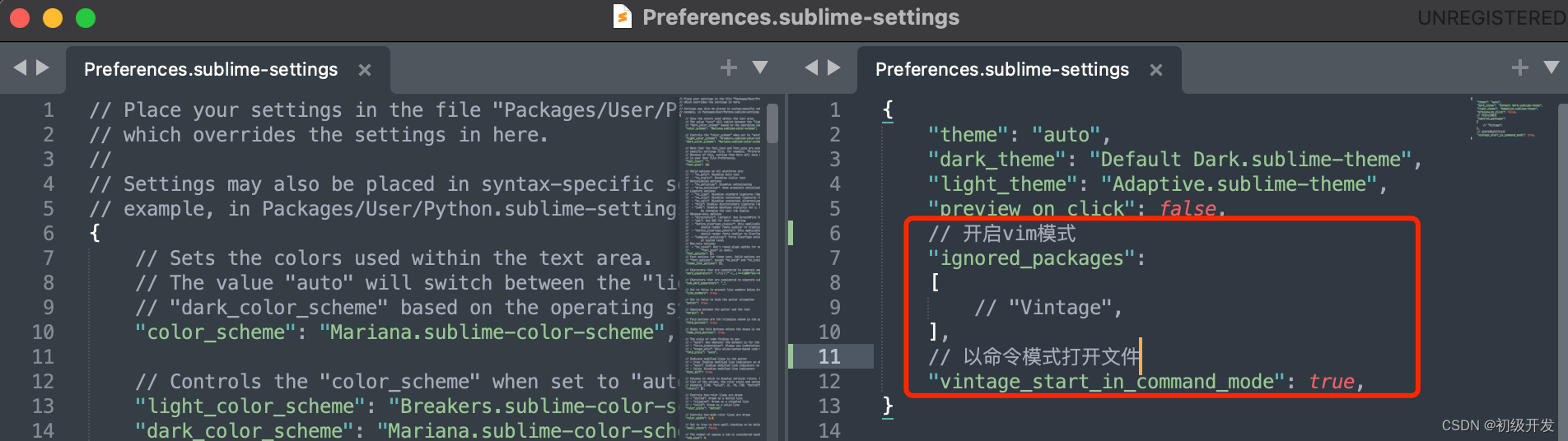This screenshot has height=441, width=1568.
Task: Maximize window with green button
Action: 86,17
